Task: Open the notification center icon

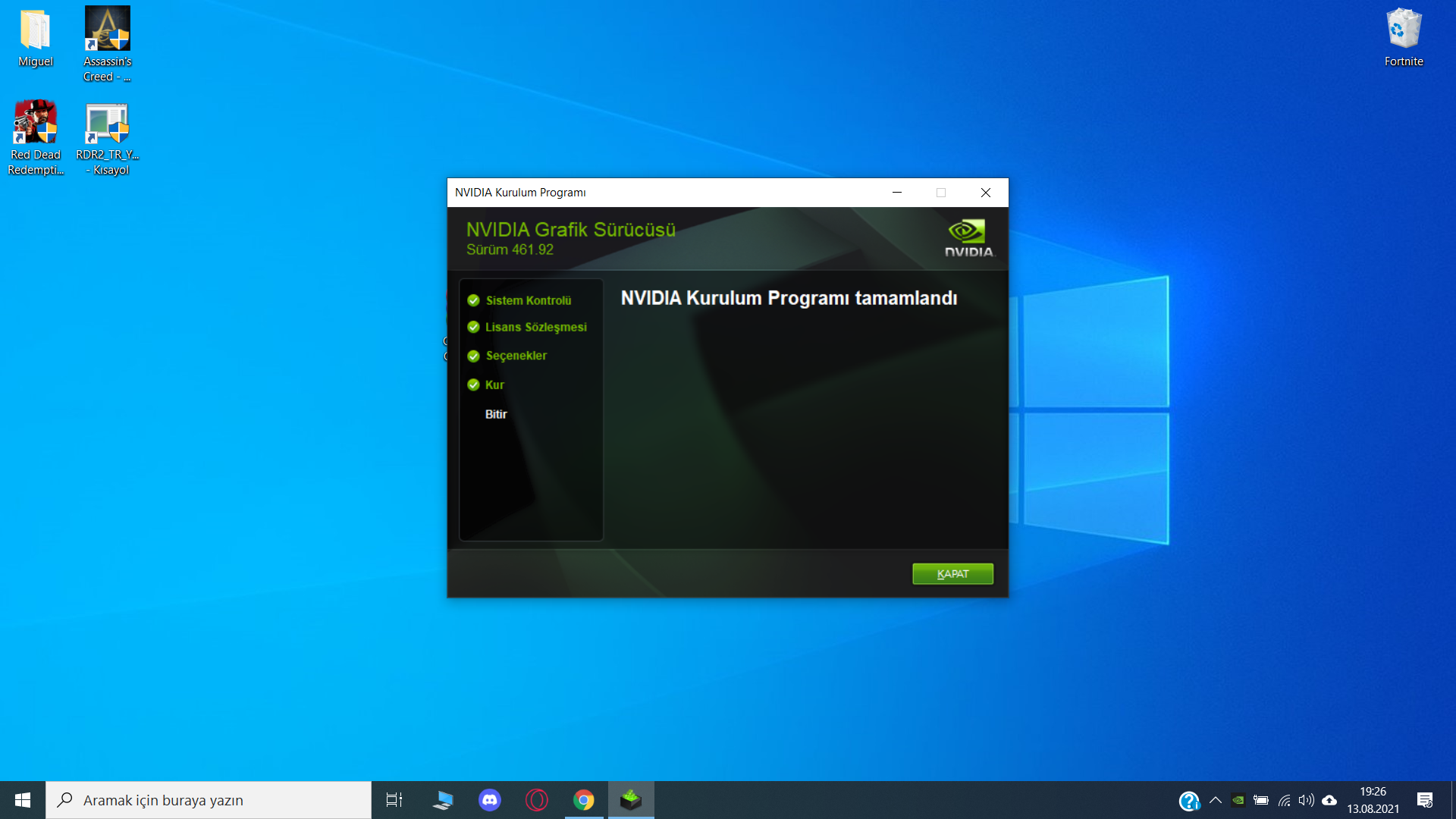Action: click(1425, 800)
